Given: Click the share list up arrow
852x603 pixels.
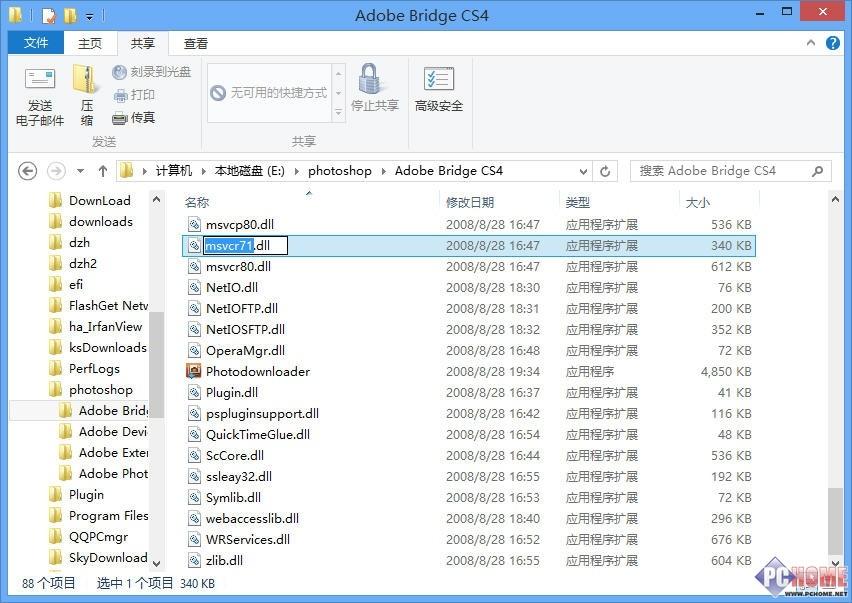Looking at the screenshot, I should point(339,73).
